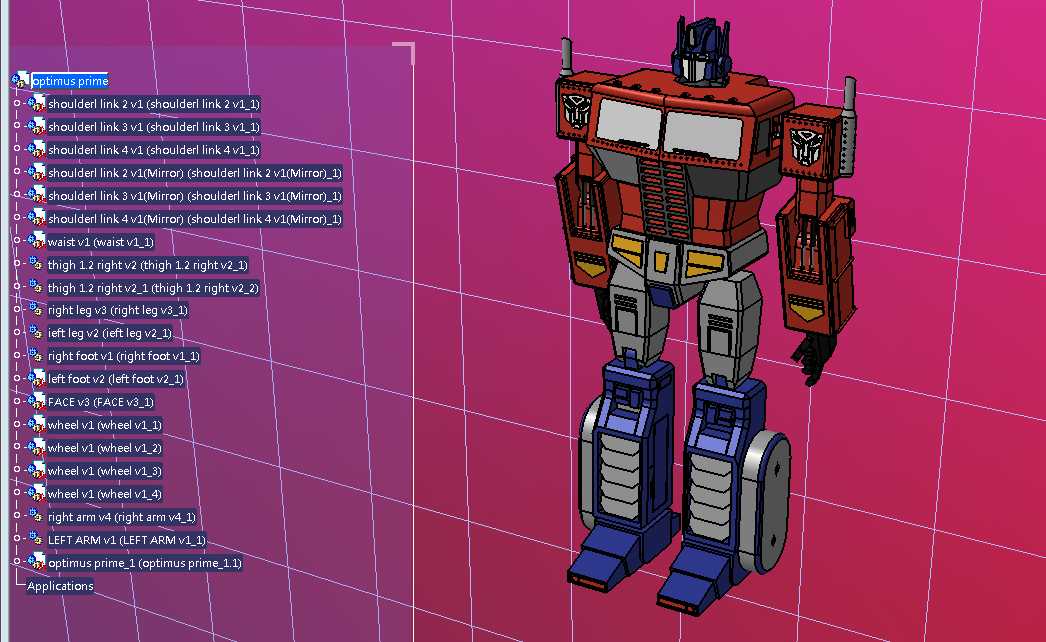Image resolution: width=1046 pixels, height=642 pixels.
Task: Click the wheel v1_2 part icon
Action: tap(37, 448)
